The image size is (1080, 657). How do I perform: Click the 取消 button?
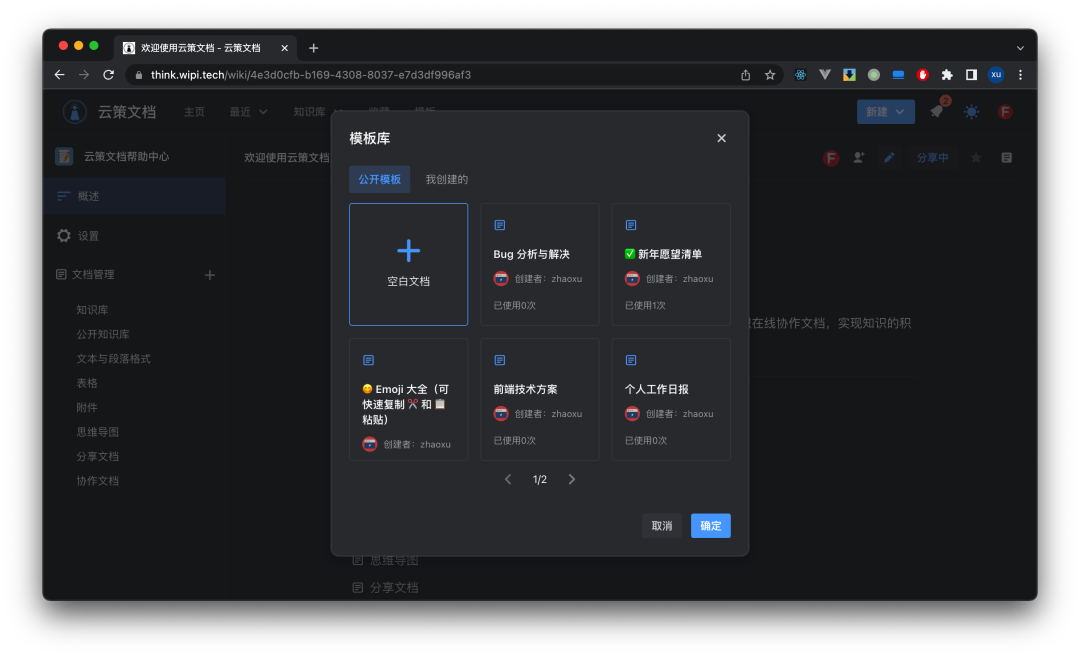662,526
